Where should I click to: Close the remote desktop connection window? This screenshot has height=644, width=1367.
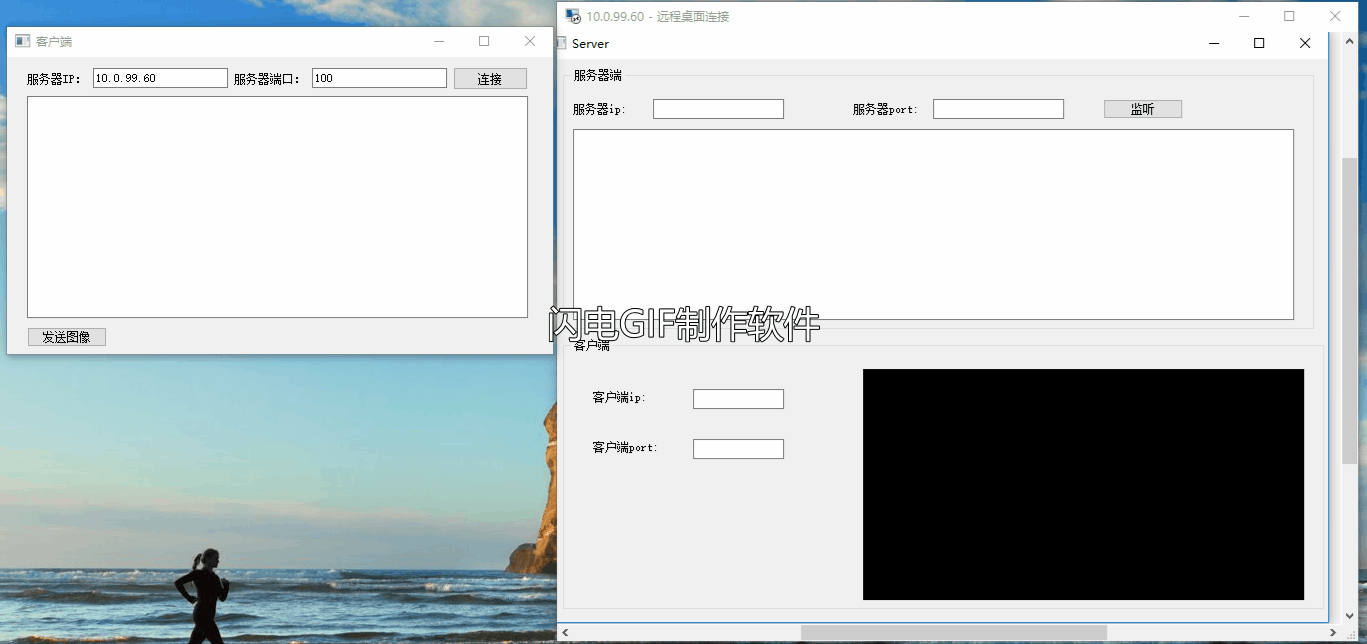click(1335, 16)
